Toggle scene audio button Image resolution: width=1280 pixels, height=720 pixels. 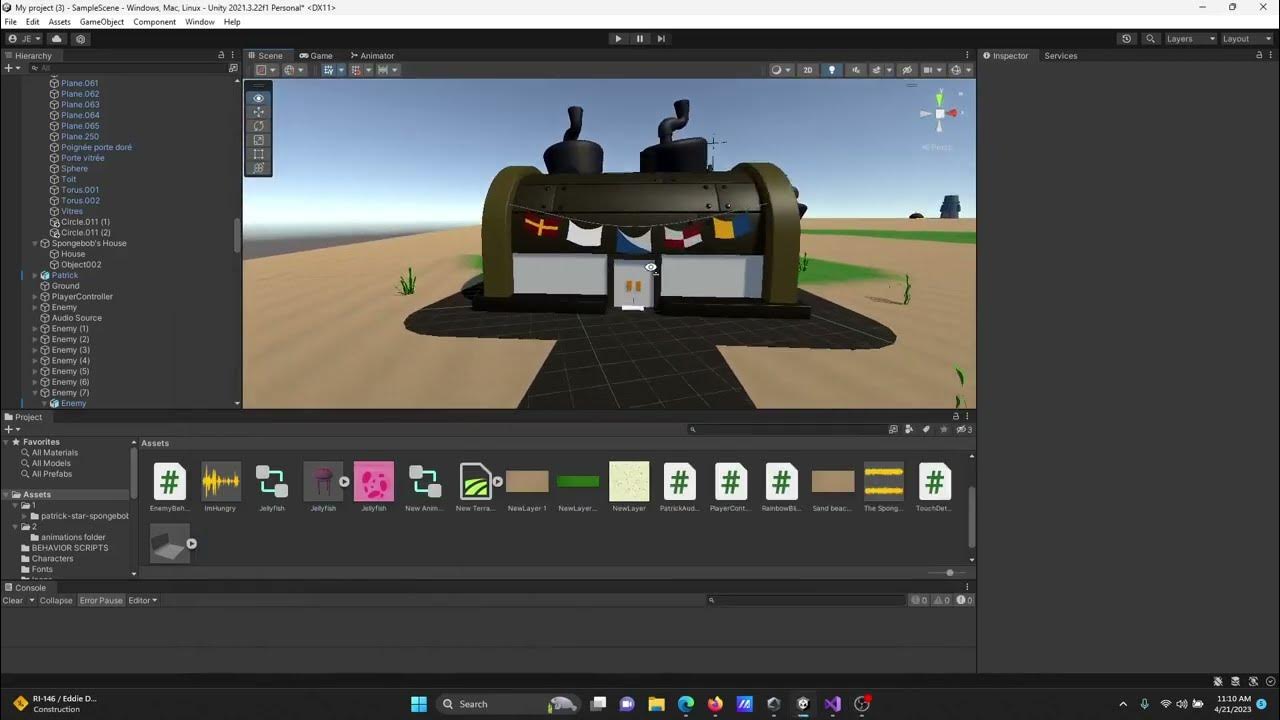(x=855, y=70)
